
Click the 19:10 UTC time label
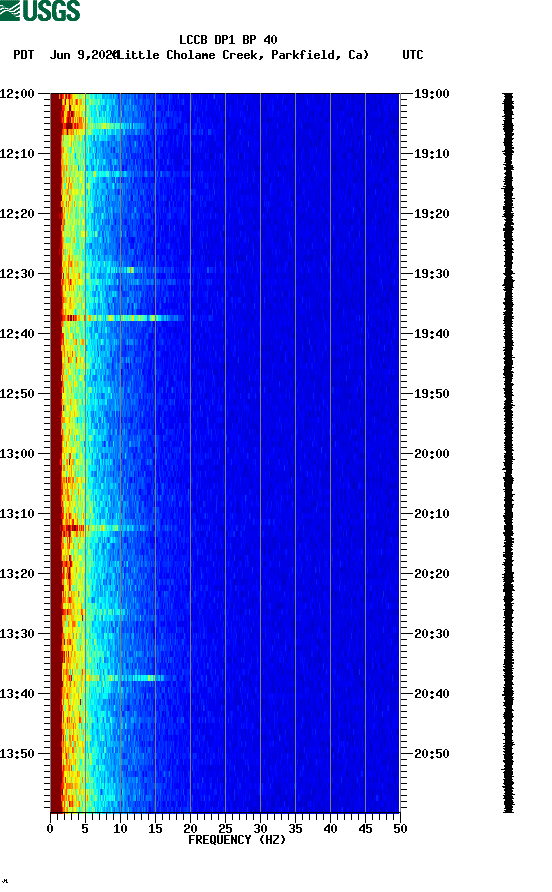pyautogui.click(x=431, y=154)
